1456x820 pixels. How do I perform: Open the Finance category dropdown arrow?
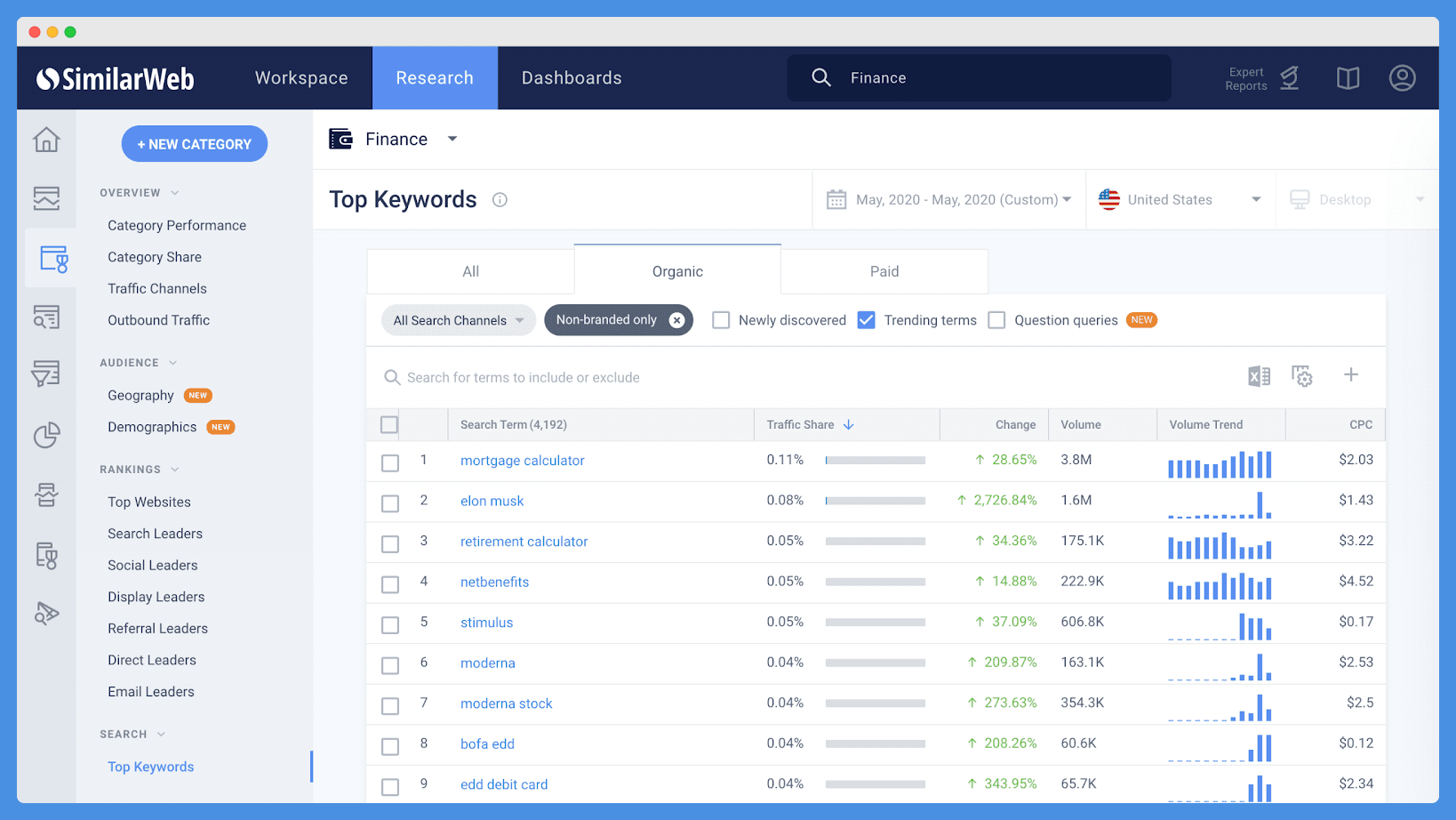pyautogui.click(x=452, y=139)
